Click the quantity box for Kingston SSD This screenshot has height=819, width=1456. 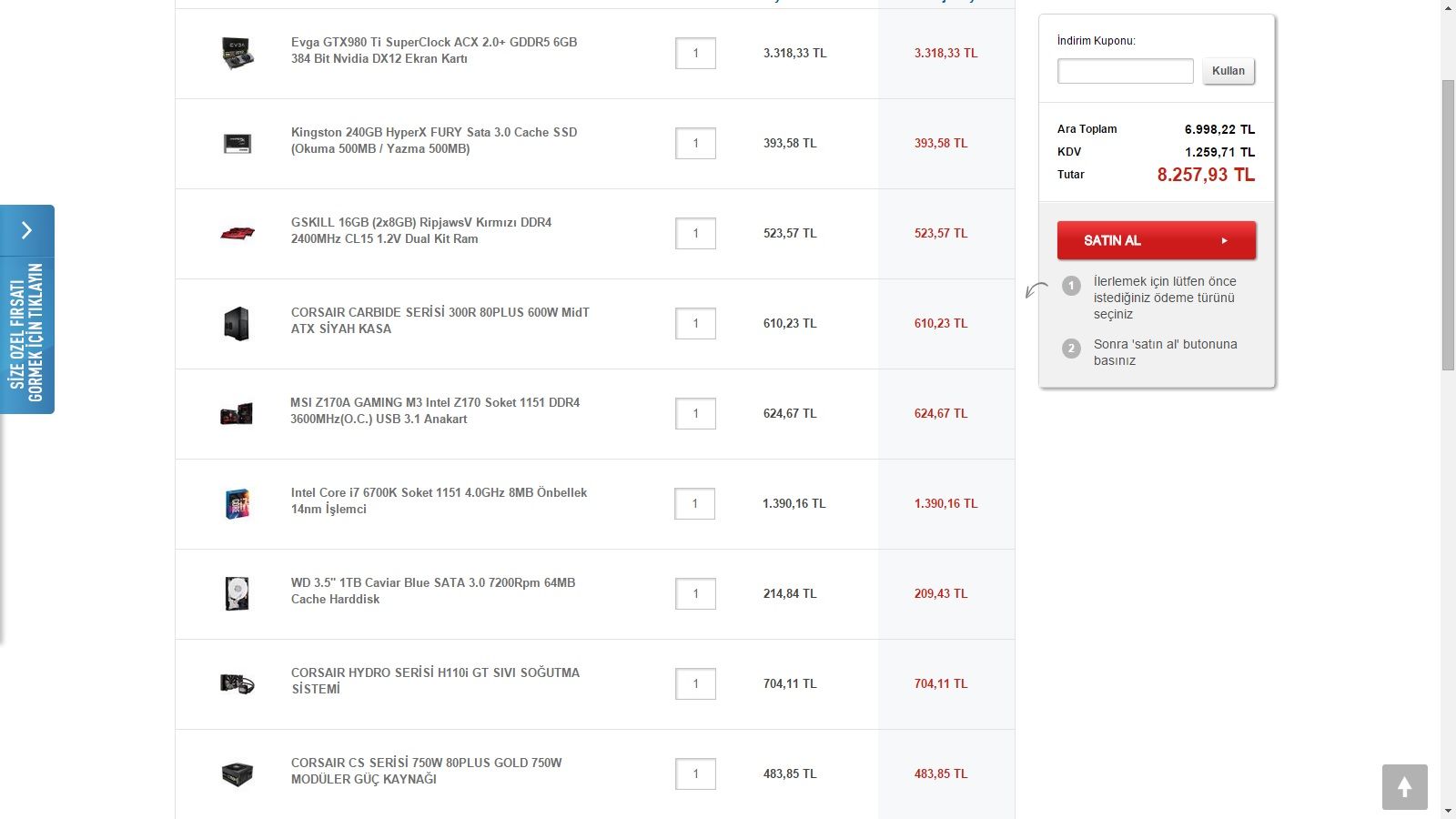tap(695, 143)
